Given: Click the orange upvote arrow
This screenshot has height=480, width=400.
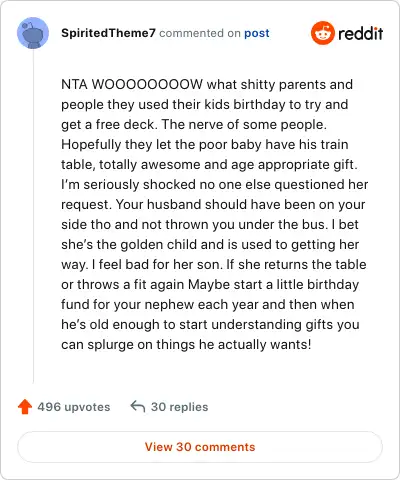Looking at the screenshot, I should pos(25,407).
